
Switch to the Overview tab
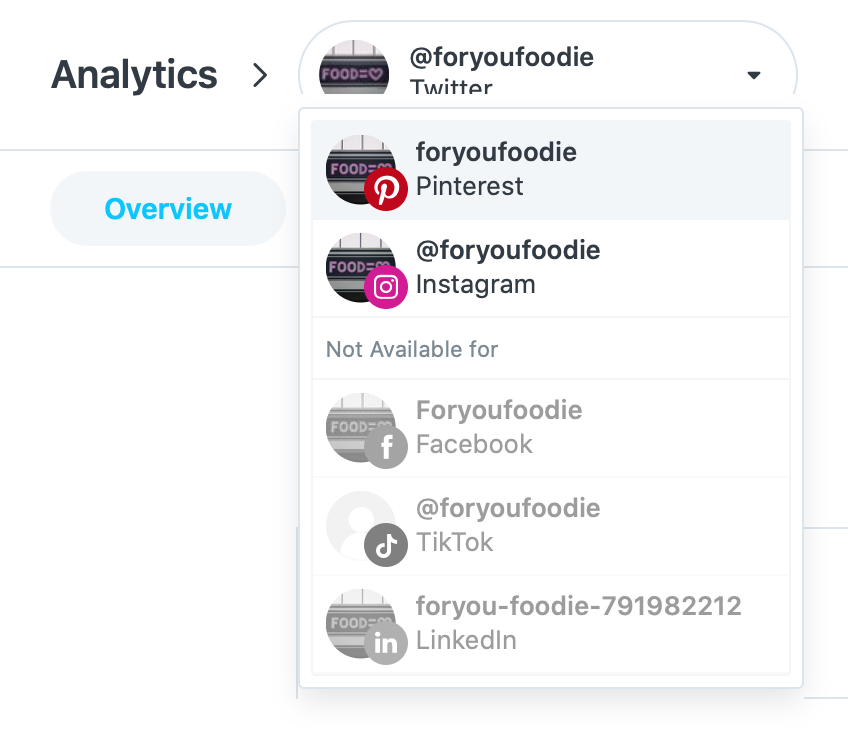point(168,209)
